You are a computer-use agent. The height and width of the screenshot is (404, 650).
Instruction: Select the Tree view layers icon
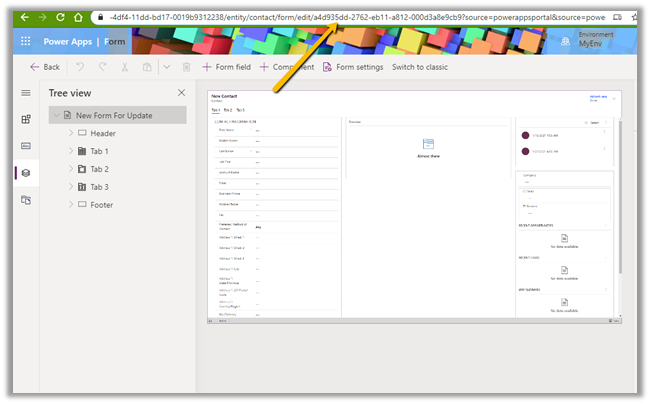click(26, 173)
